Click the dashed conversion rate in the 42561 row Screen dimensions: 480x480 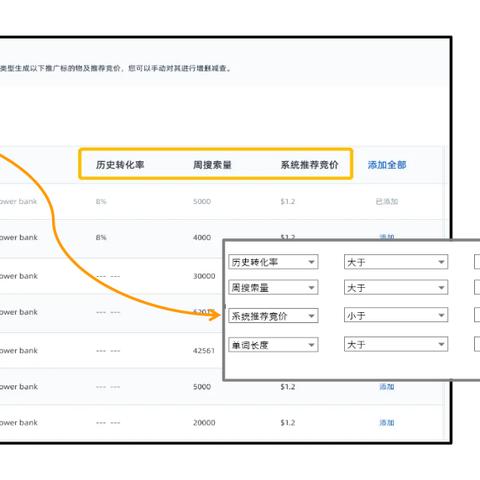click(108, 351)
